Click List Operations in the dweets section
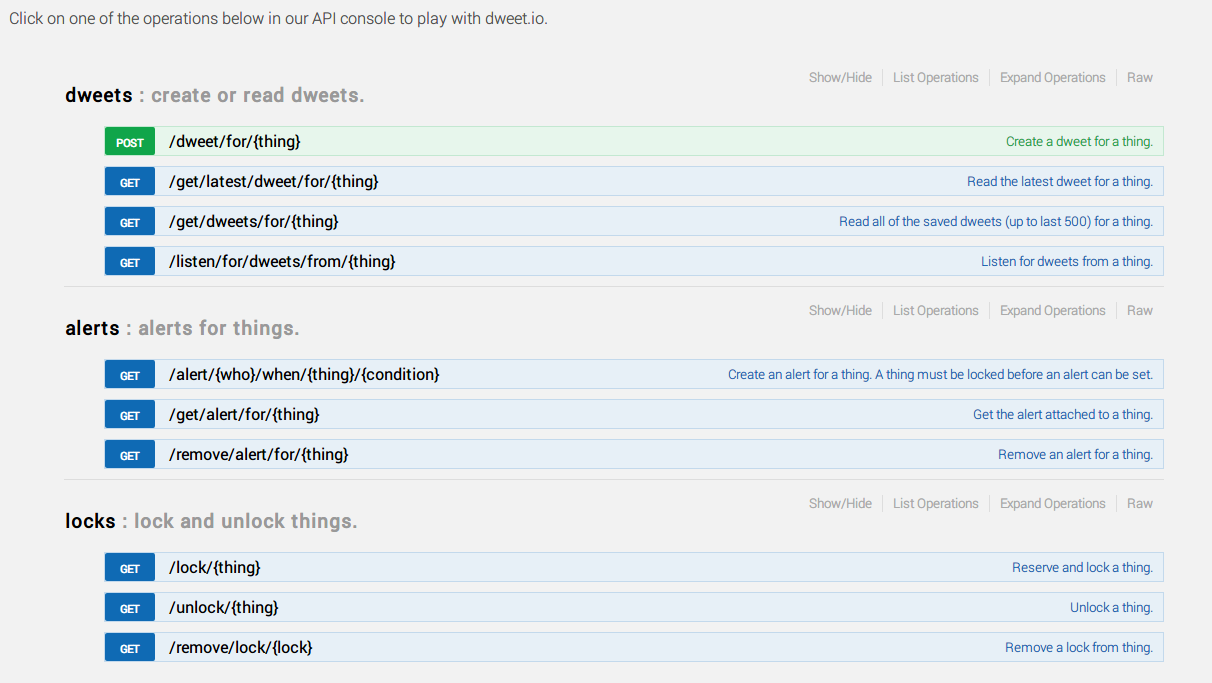The width and height of the screenshot is (1212, 683). (x=936, y=77)
